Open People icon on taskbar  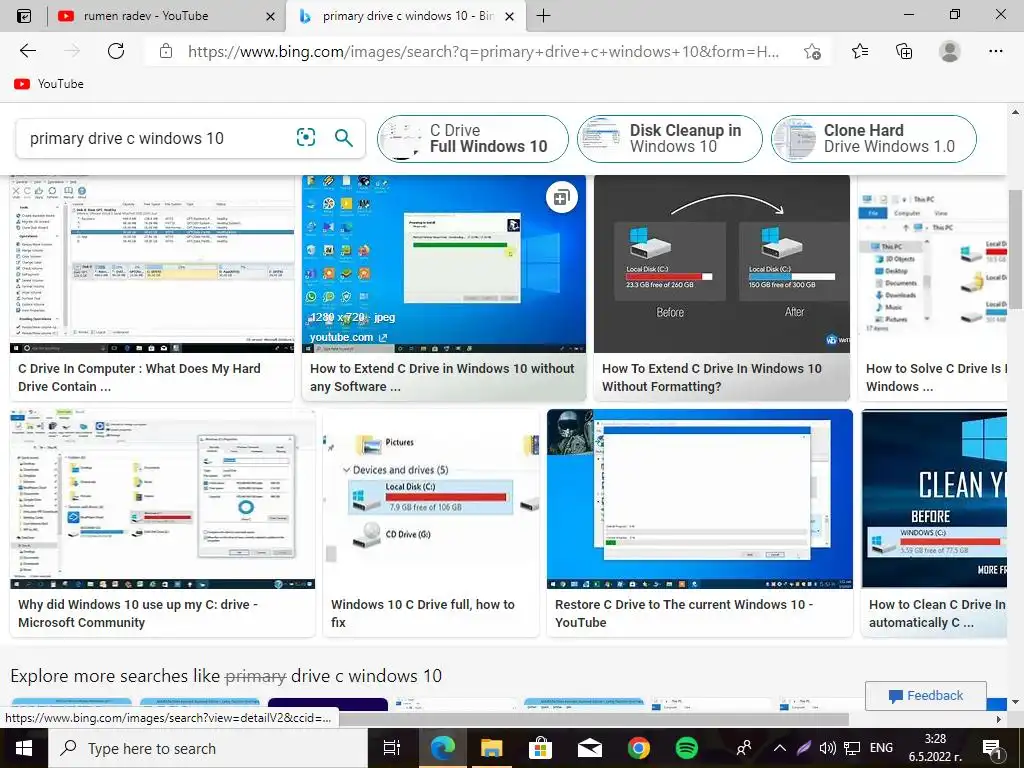(x=744, y=748)
